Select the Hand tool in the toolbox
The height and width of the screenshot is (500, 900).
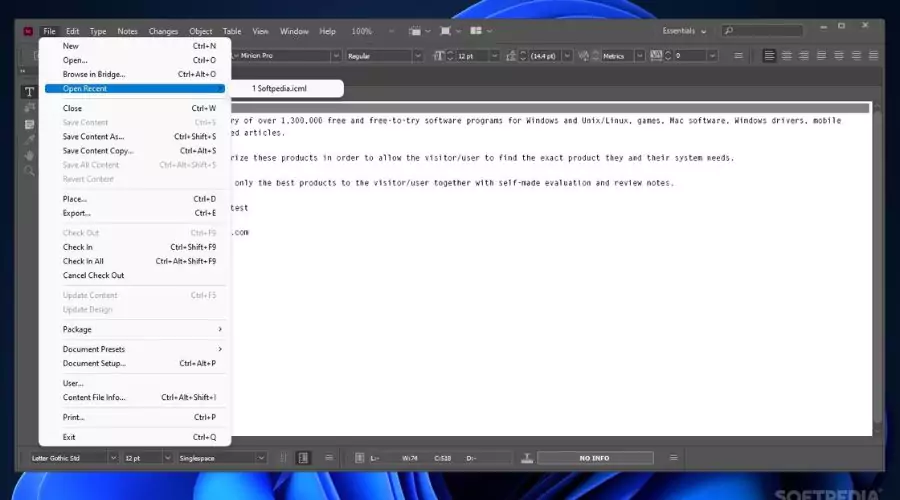click(x=29, y=156)
